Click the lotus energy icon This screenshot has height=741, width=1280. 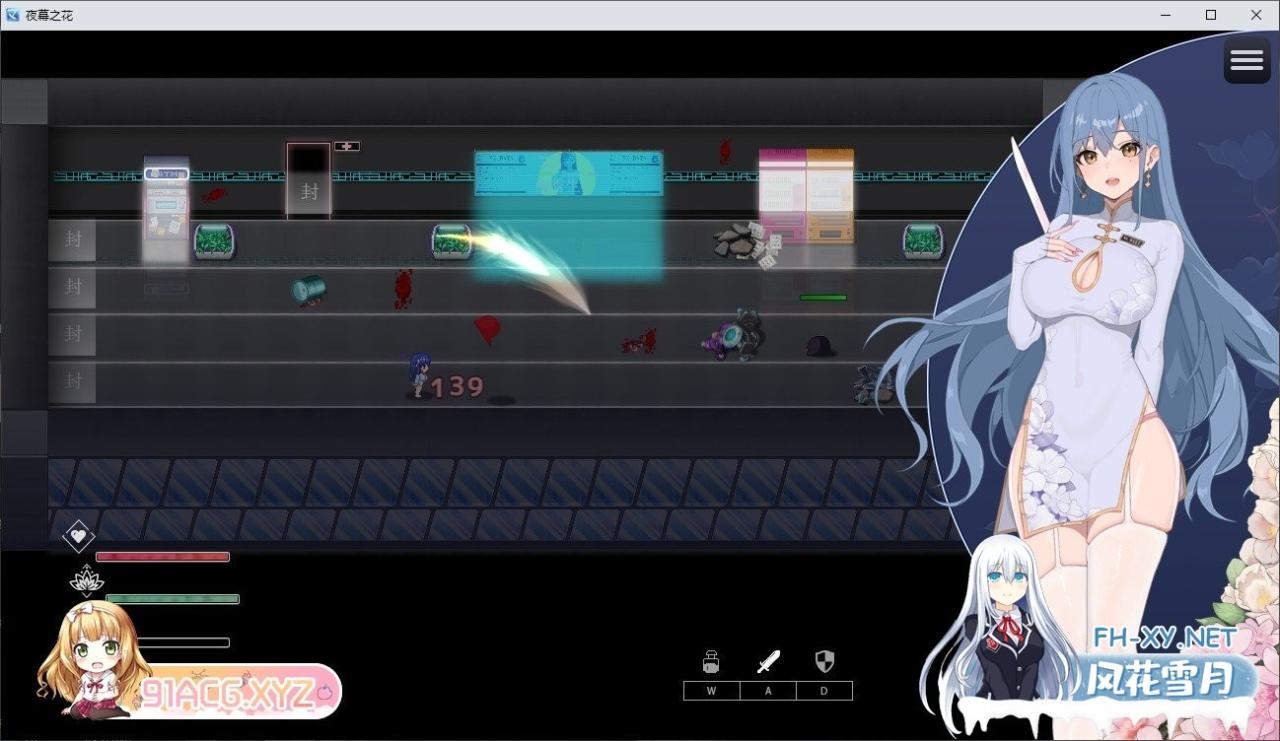[x=86, y=580]
